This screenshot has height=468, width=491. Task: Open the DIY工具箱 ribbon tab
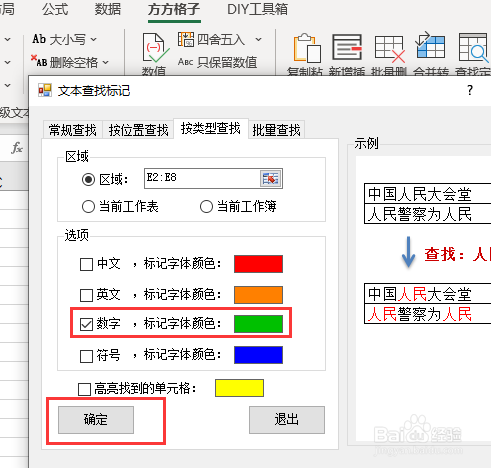257,9
